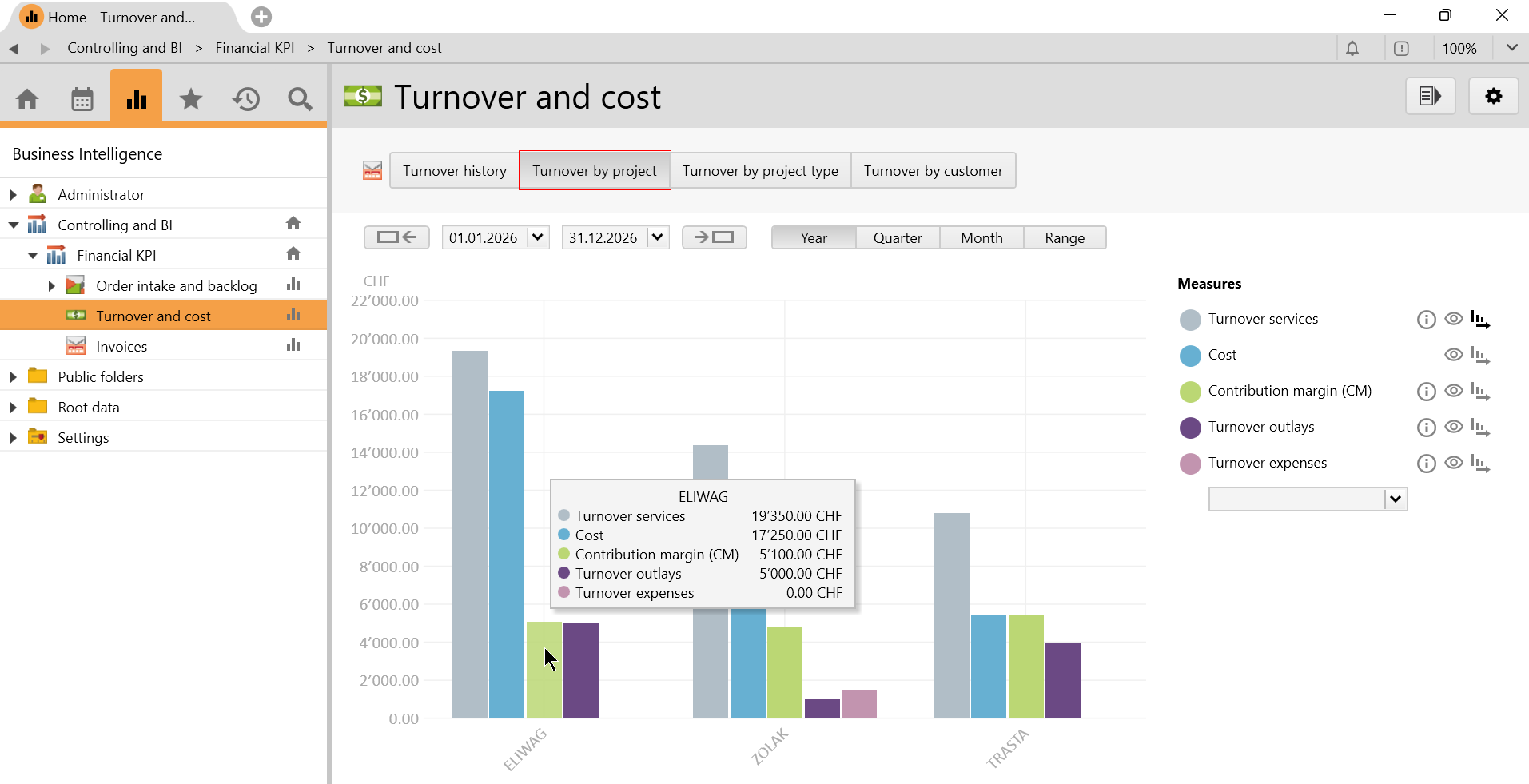Viewport: 1529px width, 784px height.
Task: Open the history clock icon
Action: 246,99
